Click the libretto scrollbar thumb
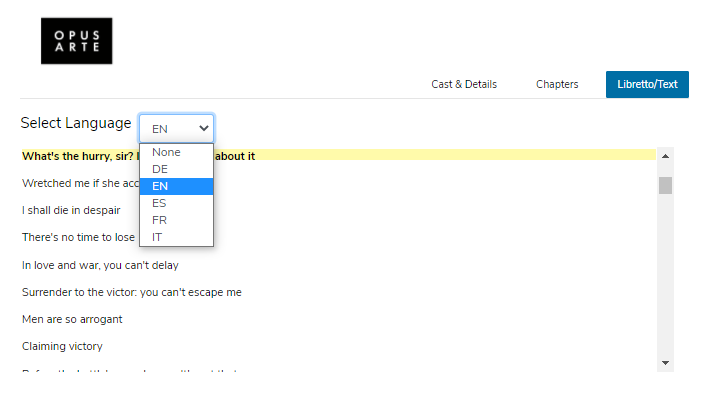Viewport: 715px width, 402px height. [x=665, y=185]
